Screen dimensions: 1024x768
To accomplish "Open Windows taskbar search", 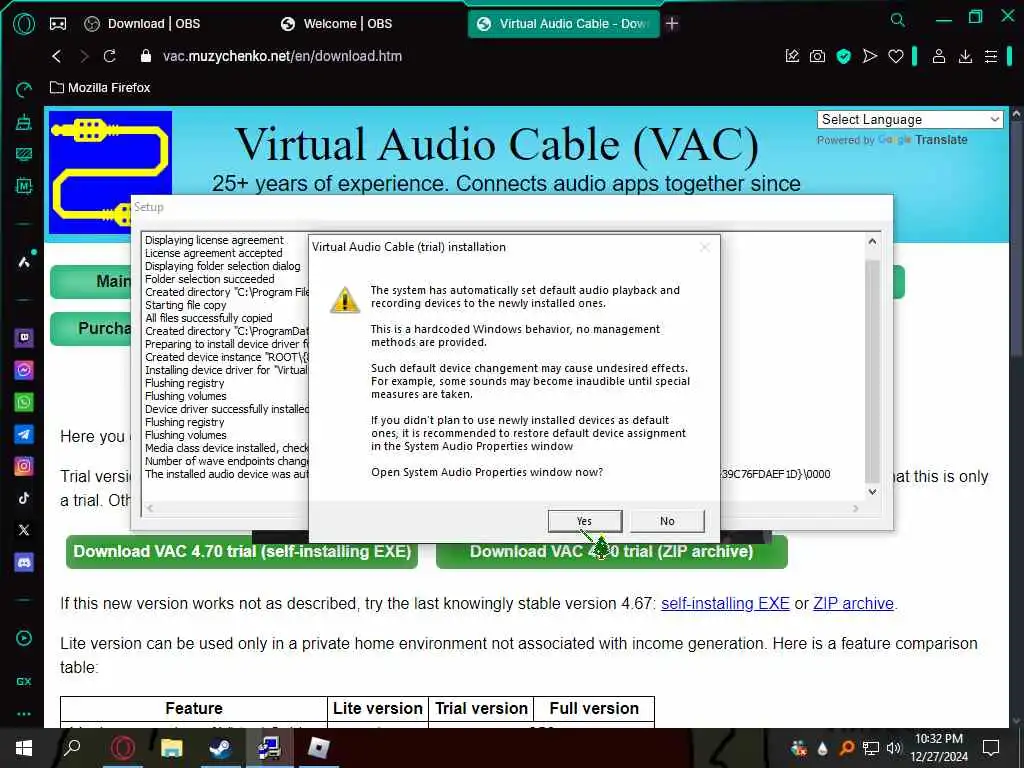I will coord(72,748).
